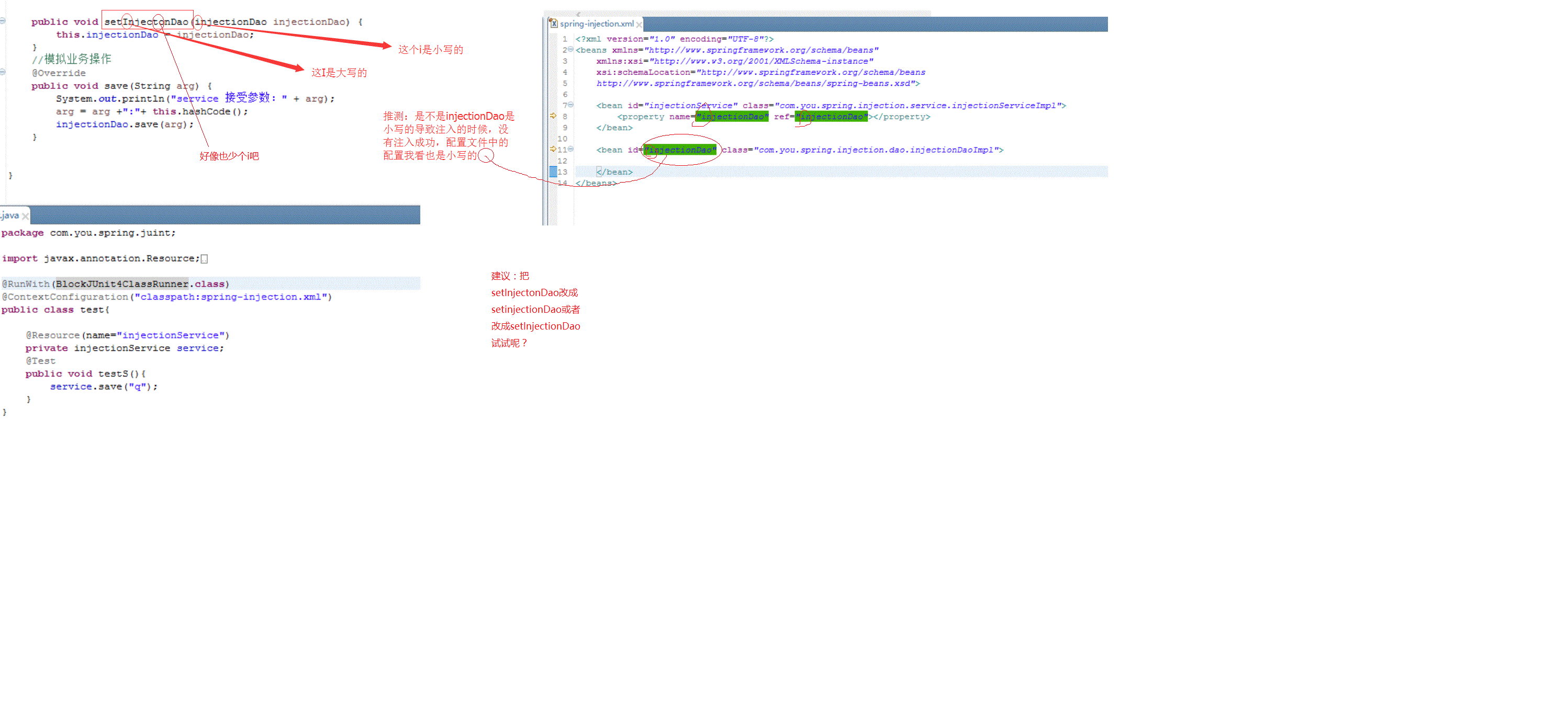Click the this.injectionDao assignment

pos(155,35)
